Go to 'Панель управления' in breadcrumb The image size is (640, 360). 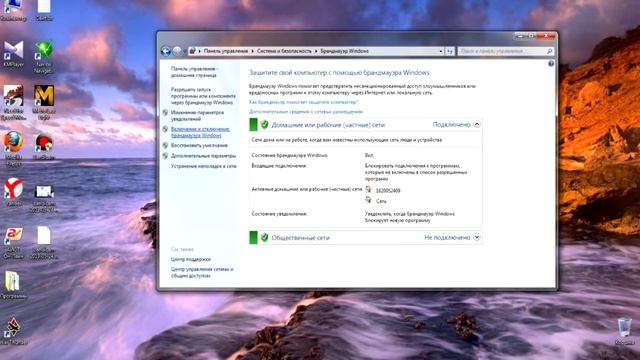click(226, 51)
